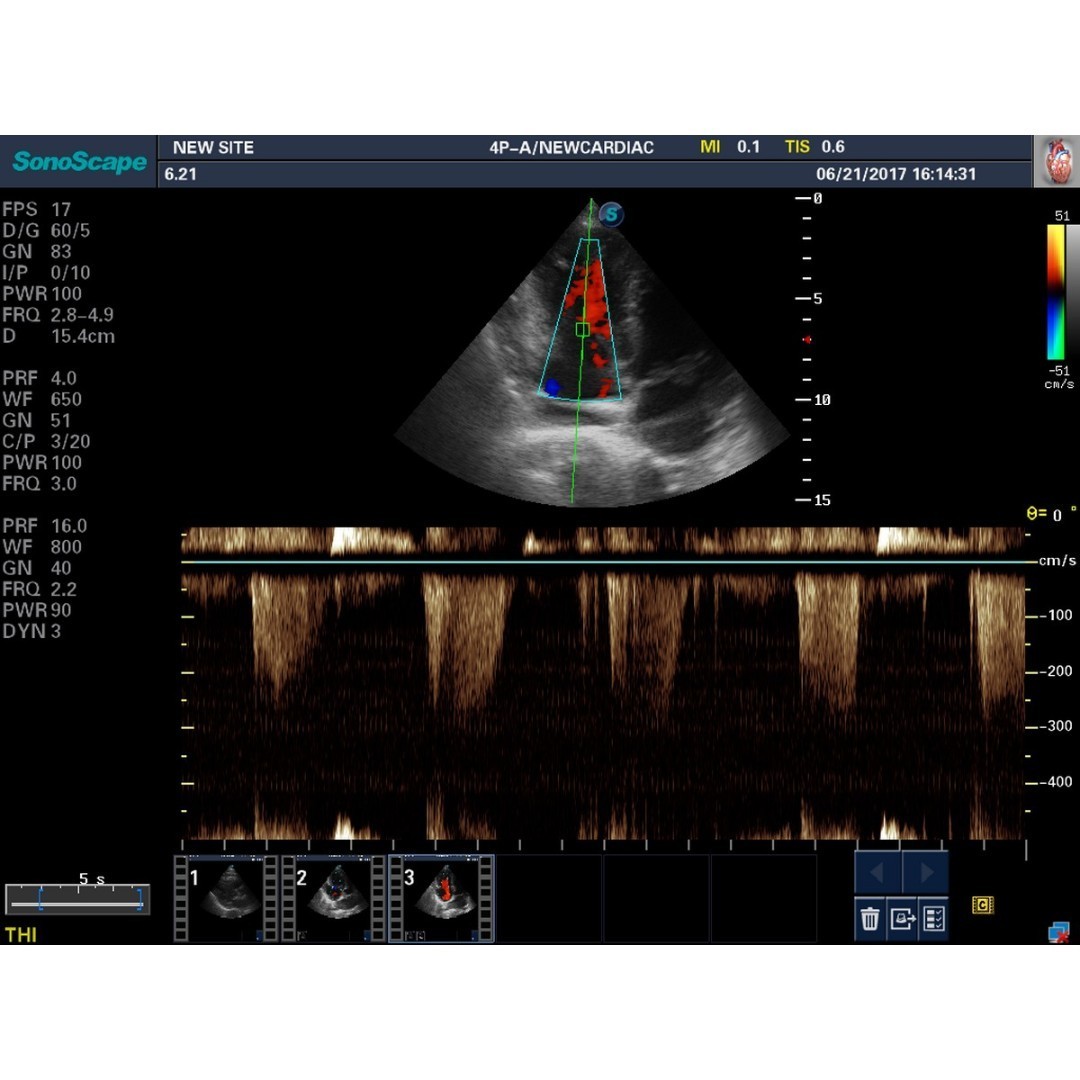This screenshot has height=1080, width=1080.
Task: Click the SonoScape logo
Action: (79, 162)
